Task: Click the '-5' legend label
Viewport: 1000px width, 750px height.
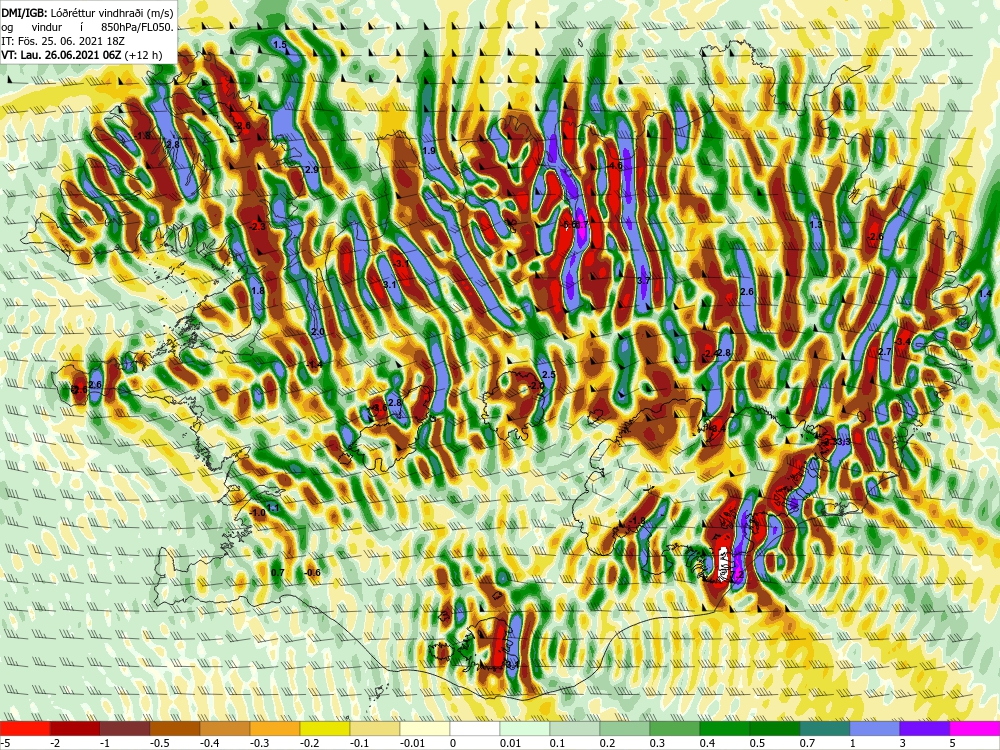Action: click(3, 743)
